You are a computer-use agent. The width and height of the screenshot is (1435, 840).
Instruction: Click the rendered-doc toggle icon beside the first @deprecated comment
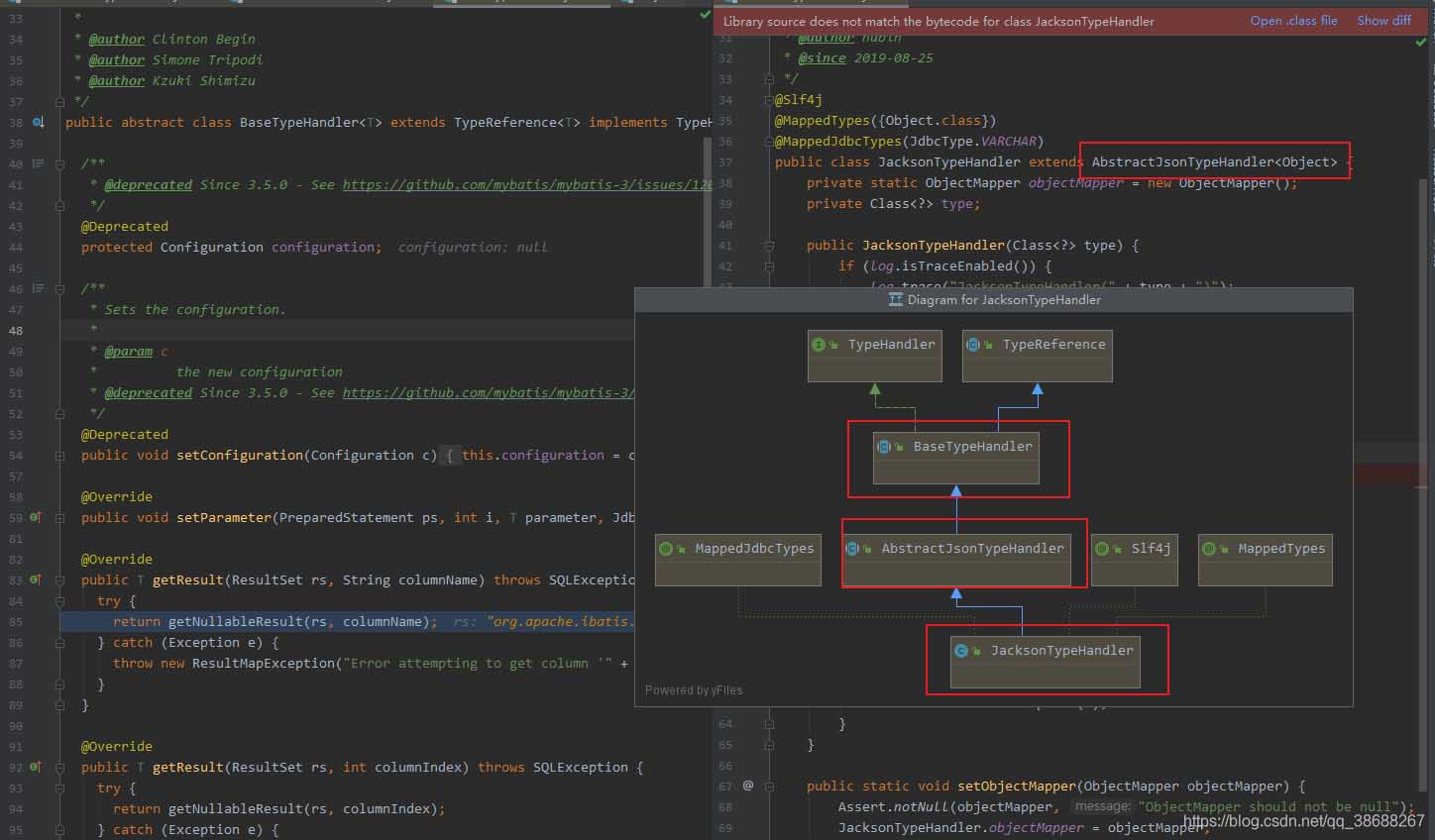38,163
